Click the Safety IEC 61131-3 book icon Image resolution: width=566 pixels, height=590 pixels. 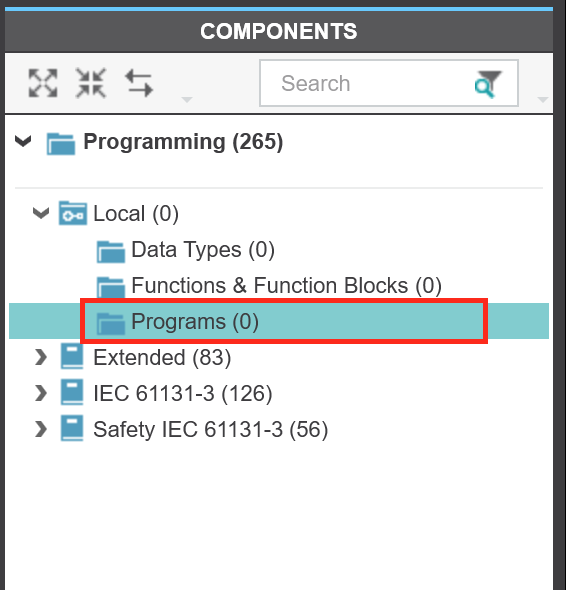click(72, 428)
